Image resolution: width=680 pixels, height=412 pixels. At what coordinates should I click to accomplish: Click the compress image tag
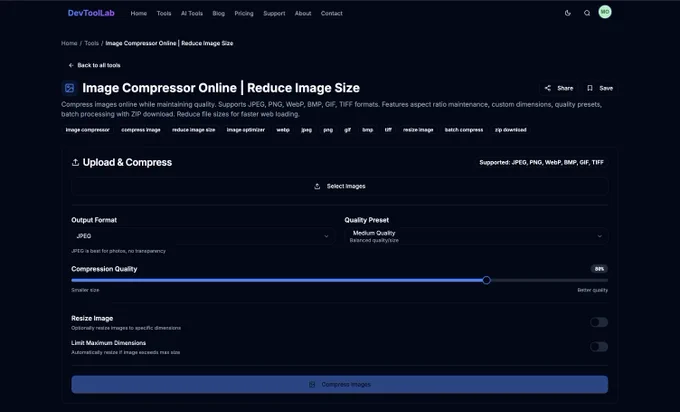point(141,130)
